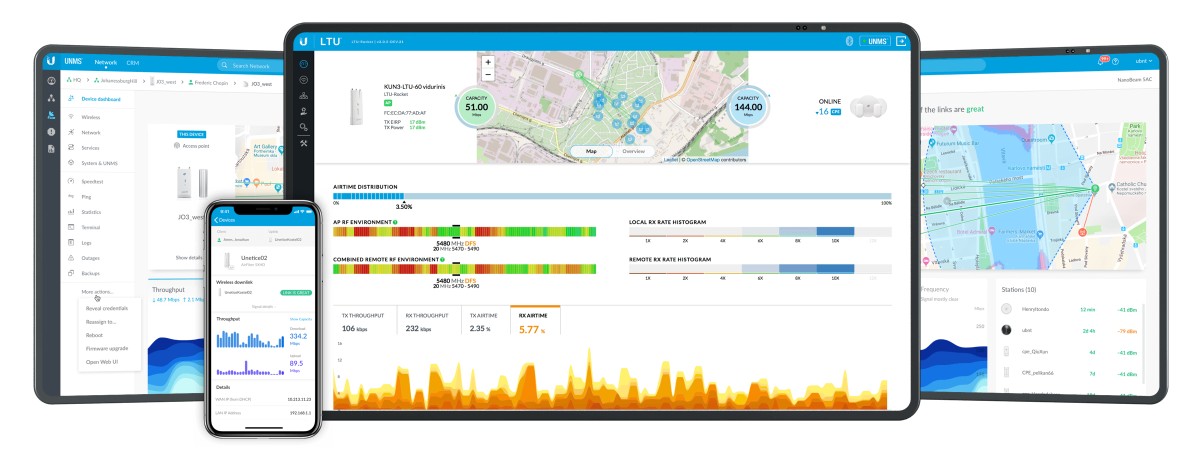The width and height of the screenshot is (1200, 456).
Task: Open the Wireless section on left tablet
Action: point(91,117)
